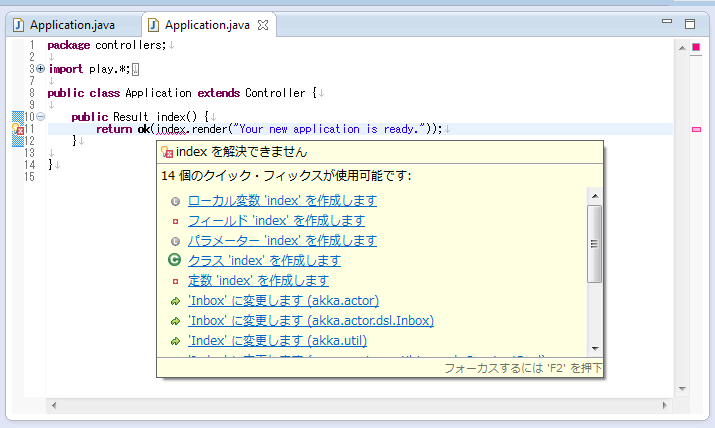
Task: Click 'package controllers;' on line 1
Action: pyautogui.click(x=107, y=45)
